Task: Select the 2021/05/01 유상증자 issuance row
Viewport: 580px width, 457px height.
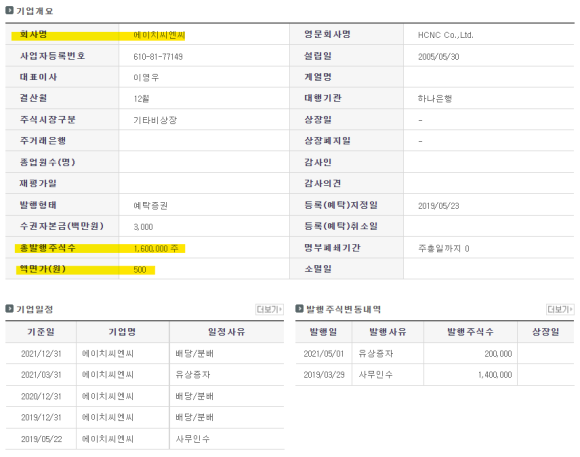Action: point(435,354)
